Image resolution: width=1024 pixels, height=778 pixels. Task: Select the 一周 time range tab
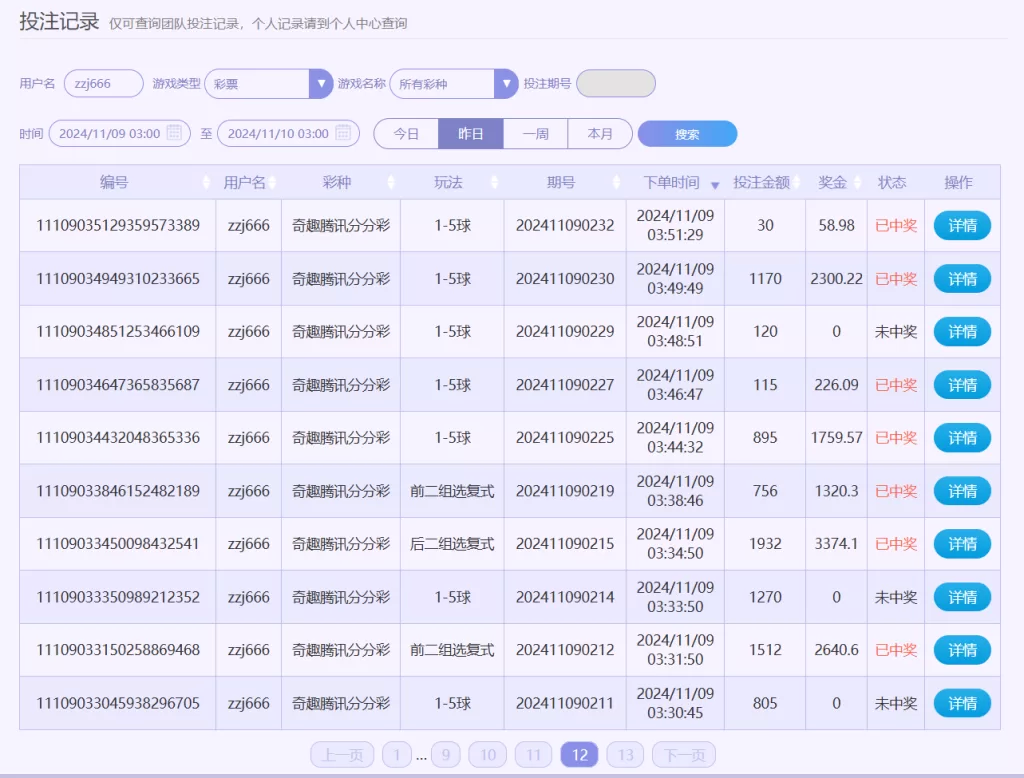point(536,134)
